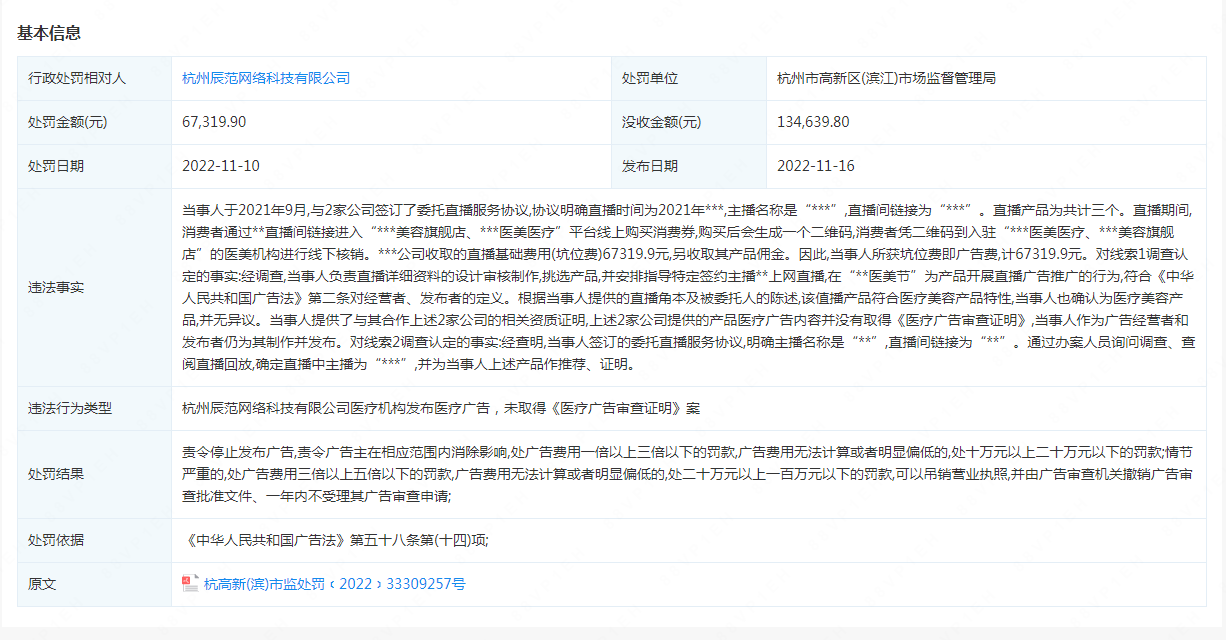Open the 杭州辰范网络科技有限公司 company link
1226x640 pixels.
pyautogui.click(x=266, y=78)
